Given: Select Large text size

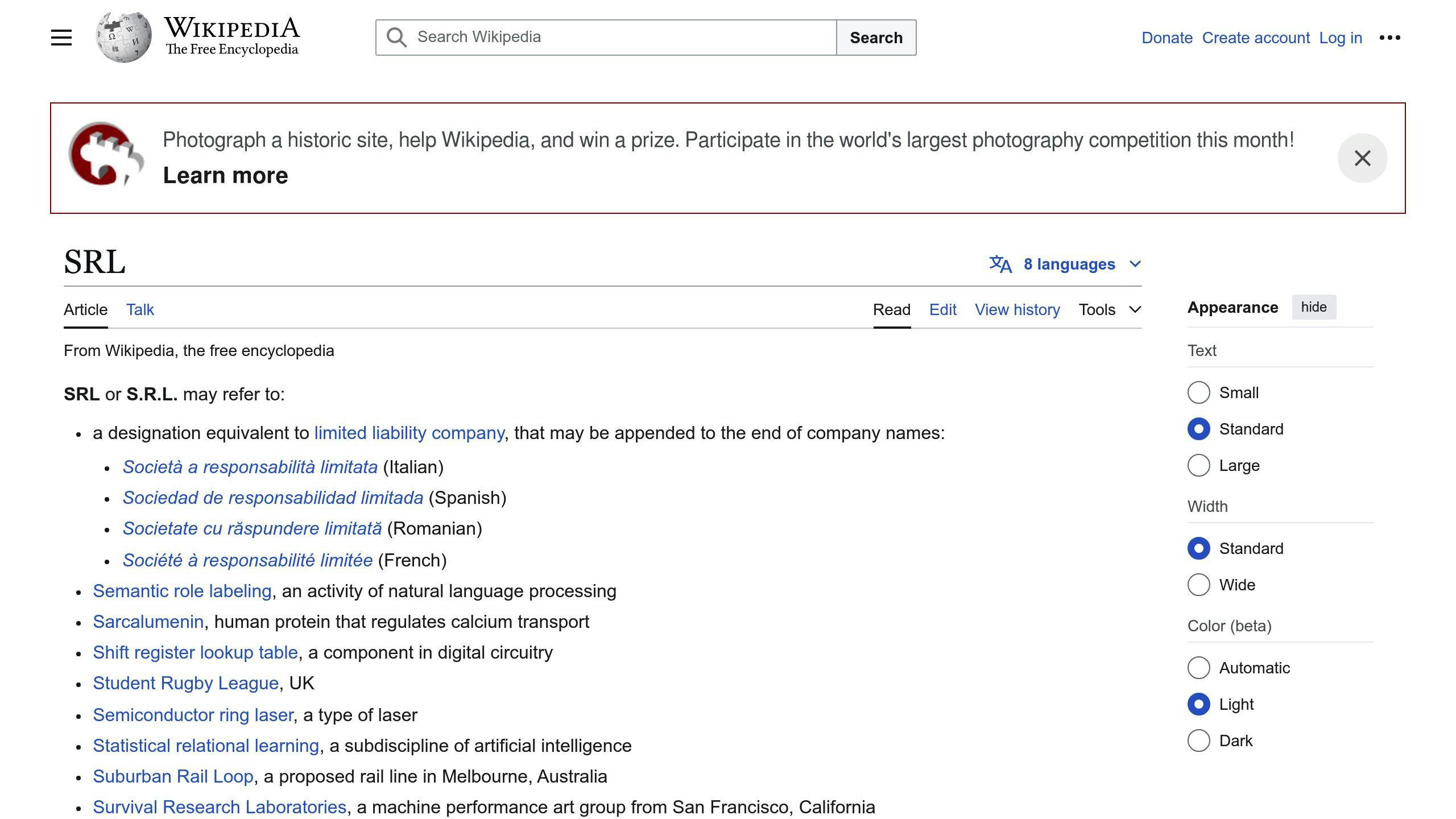Looking at the screenshot, I should (x=1198, y=465).
